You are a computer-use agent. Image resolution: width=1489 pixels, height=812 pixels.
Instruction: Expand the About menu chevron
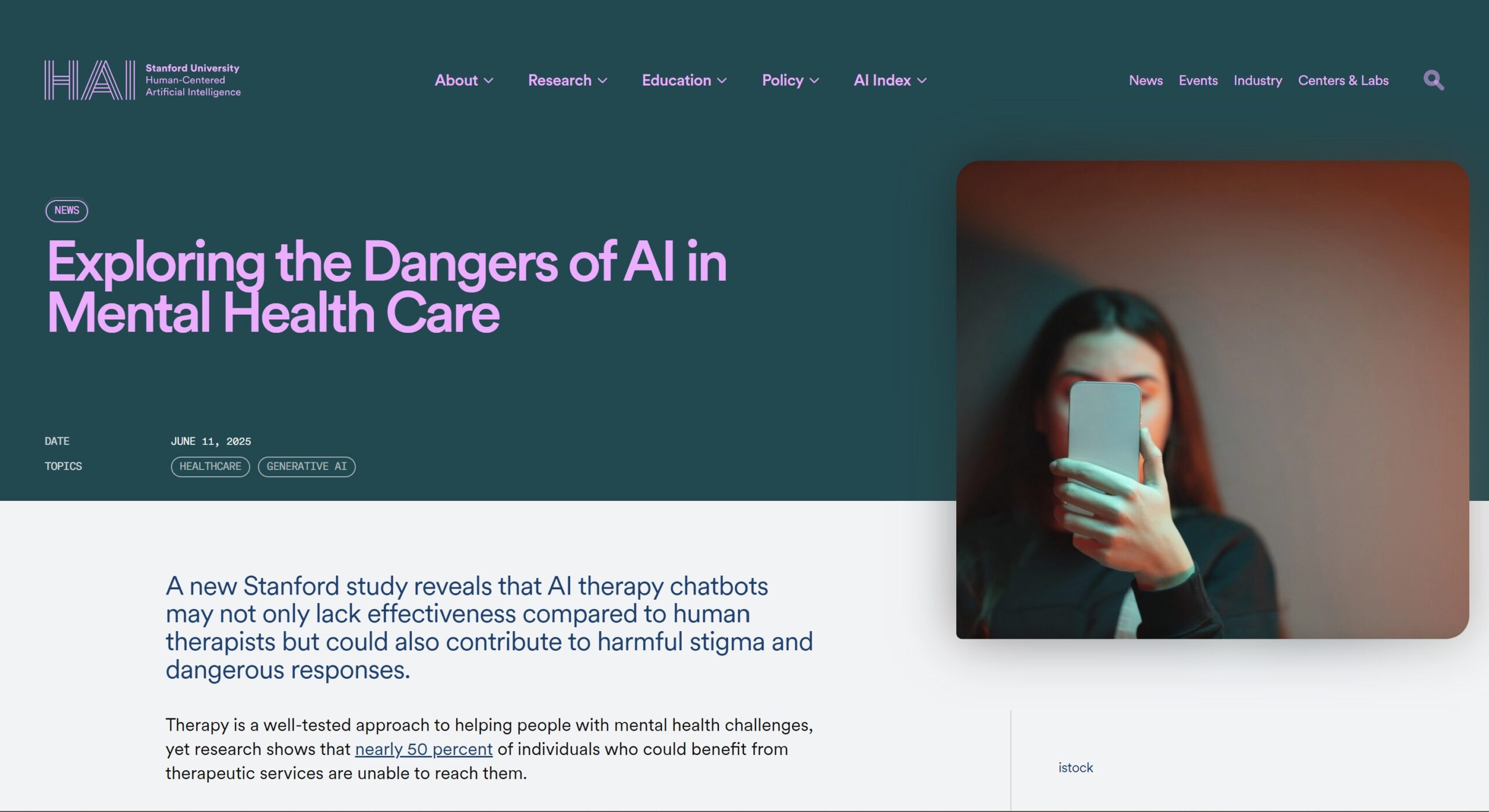pos(489,81)
